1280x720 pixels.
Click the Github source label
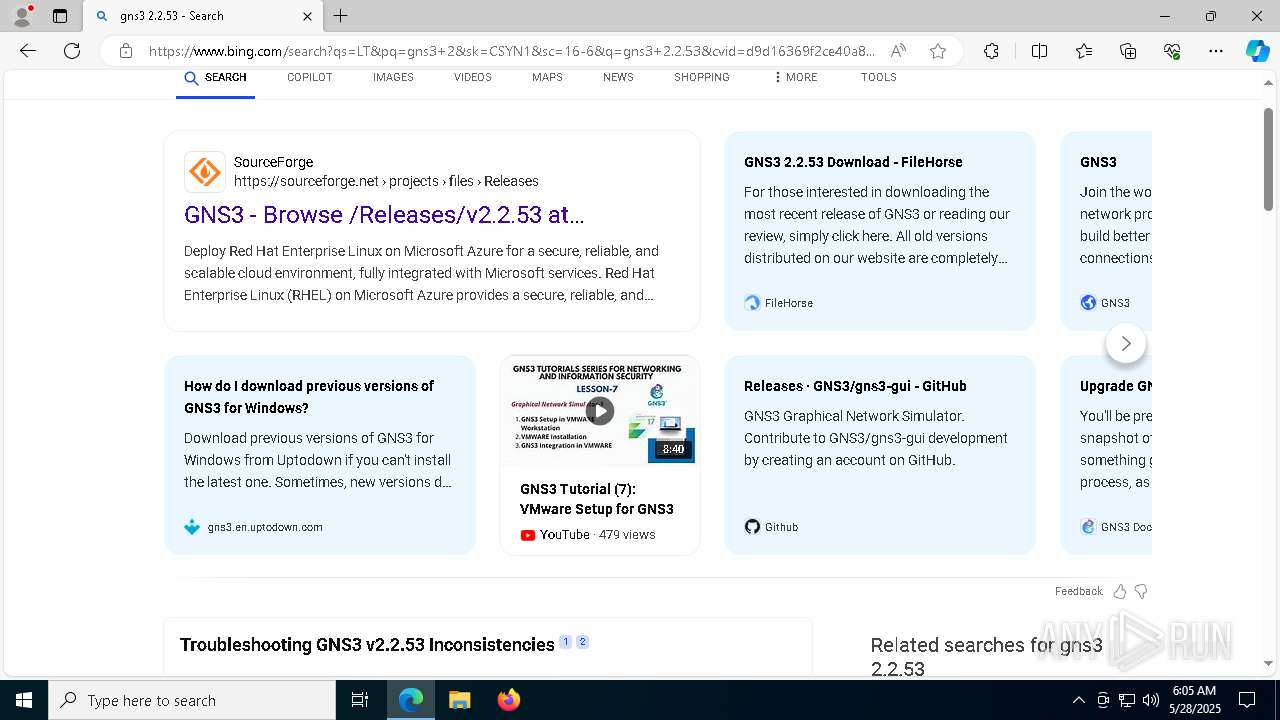pyautogui.click(x=781, y=527)
